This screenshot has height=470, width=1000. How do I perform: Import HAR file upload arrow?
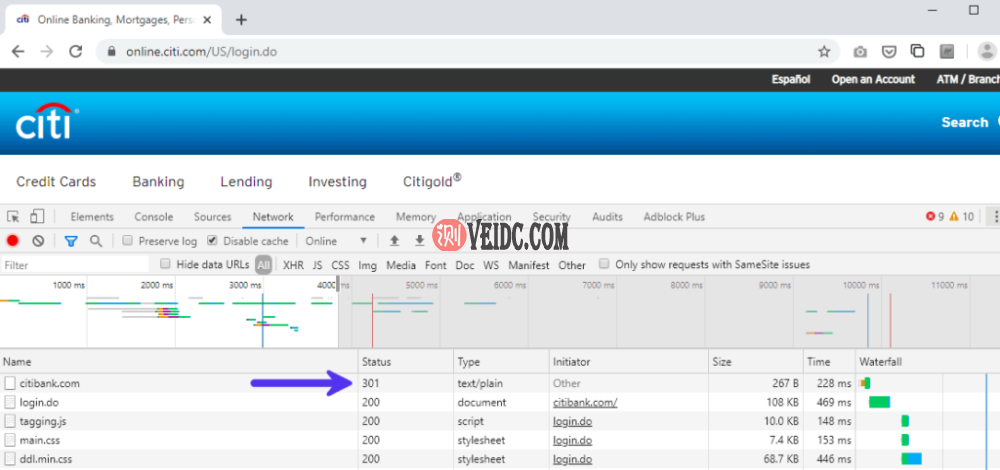point(394,241)
